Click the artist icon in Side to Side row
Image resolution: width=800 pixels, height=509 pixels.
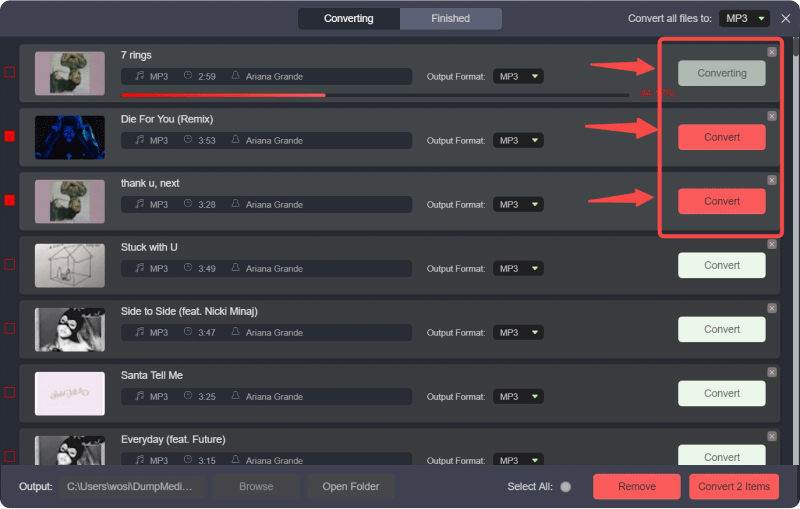(x=235, y=332)
